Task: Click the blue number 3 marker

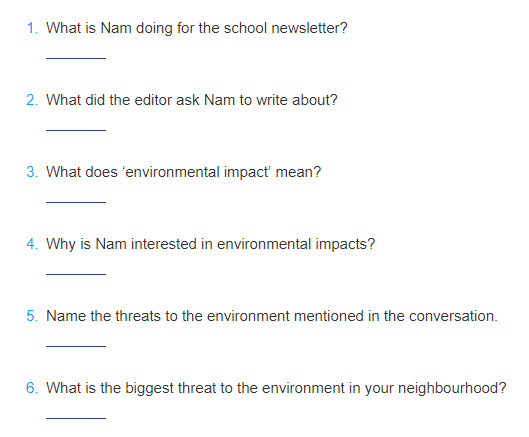Action: click(x=32, y=172)
